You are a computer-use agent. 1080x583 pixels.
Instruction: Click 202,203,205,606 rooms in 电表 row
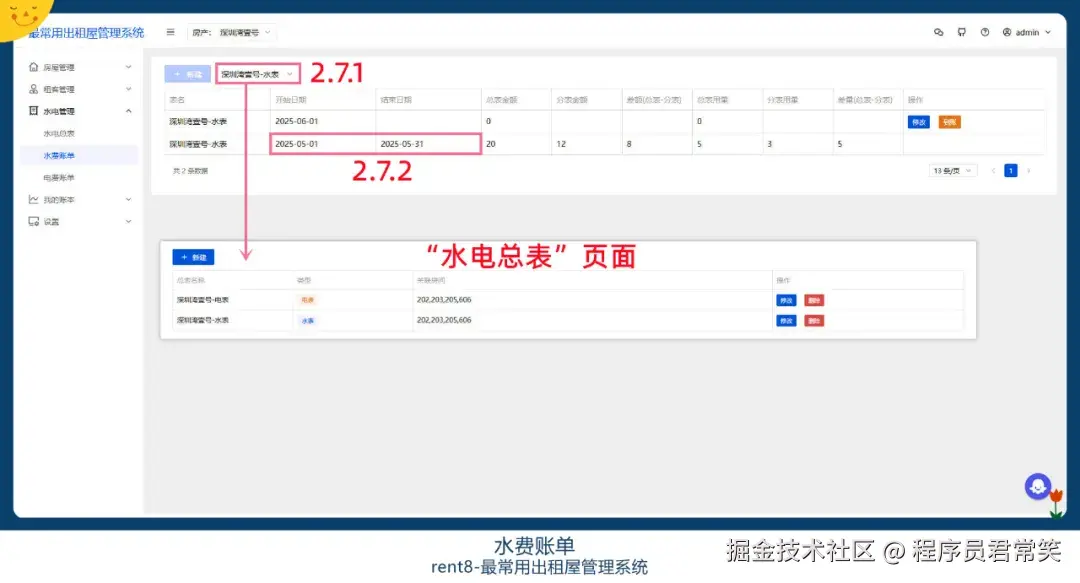coord(444,300)
